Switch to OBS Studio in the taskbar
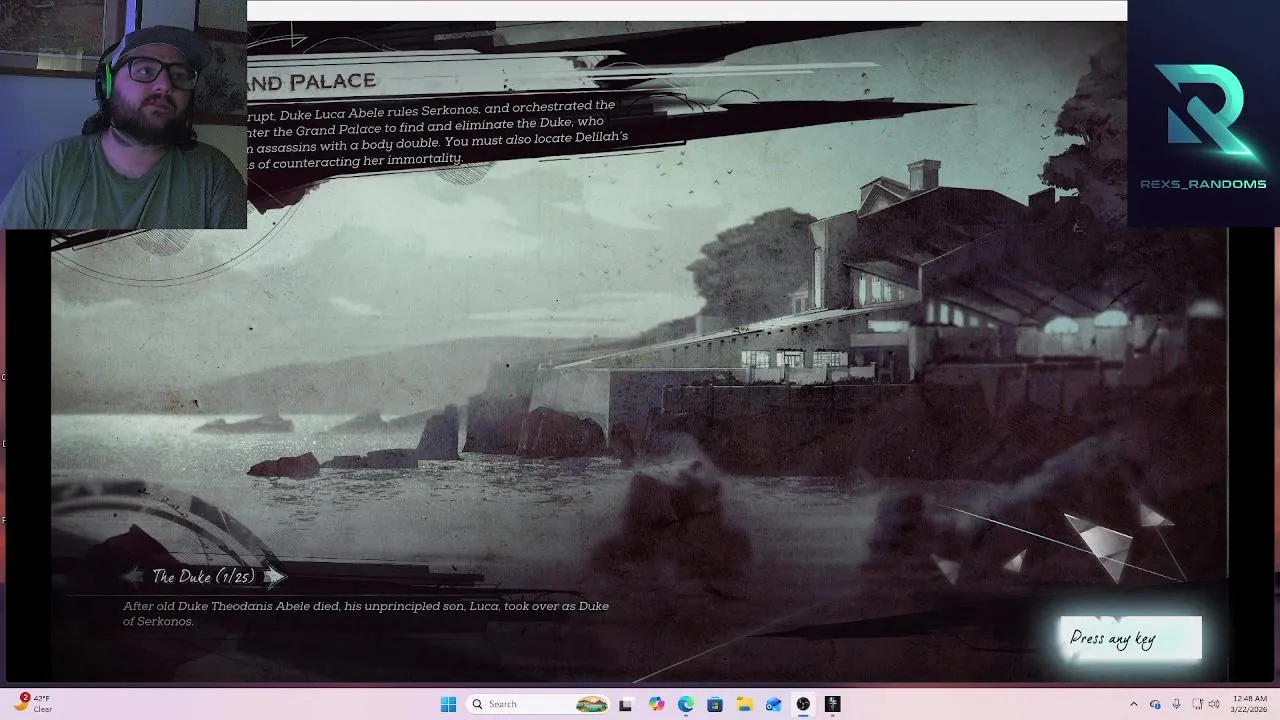The image size is (1280, 720). [803, 704]
